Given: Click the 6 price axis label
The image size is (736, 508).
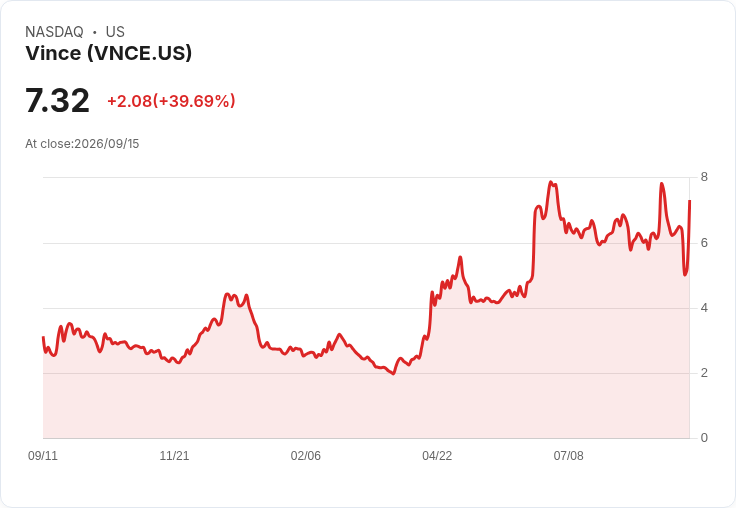Looking at the screenshot, I should tap(704, 243).
